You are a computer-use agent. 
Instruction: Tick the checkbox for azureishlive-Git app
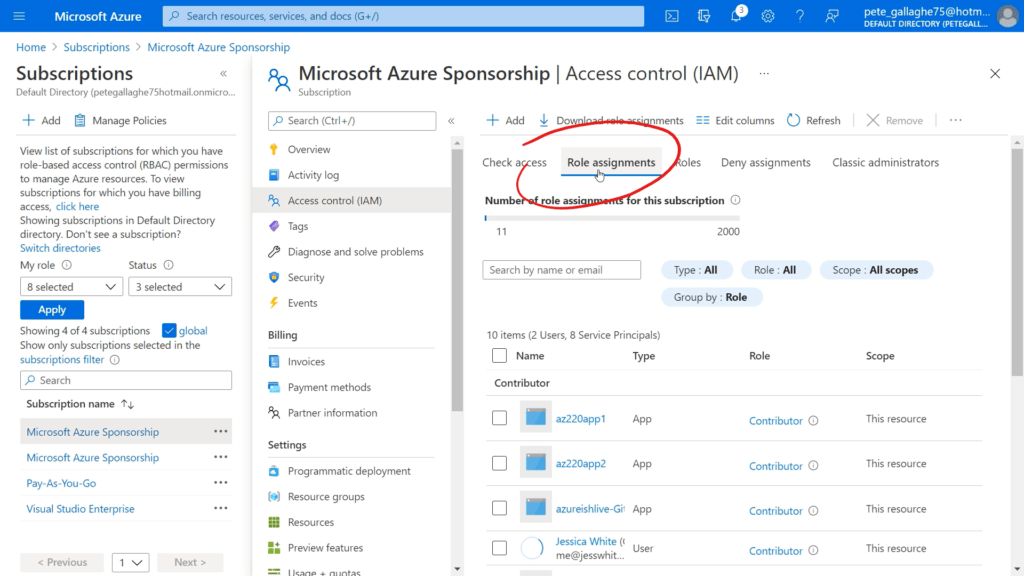pyautogui.click(x=499, y=508)
